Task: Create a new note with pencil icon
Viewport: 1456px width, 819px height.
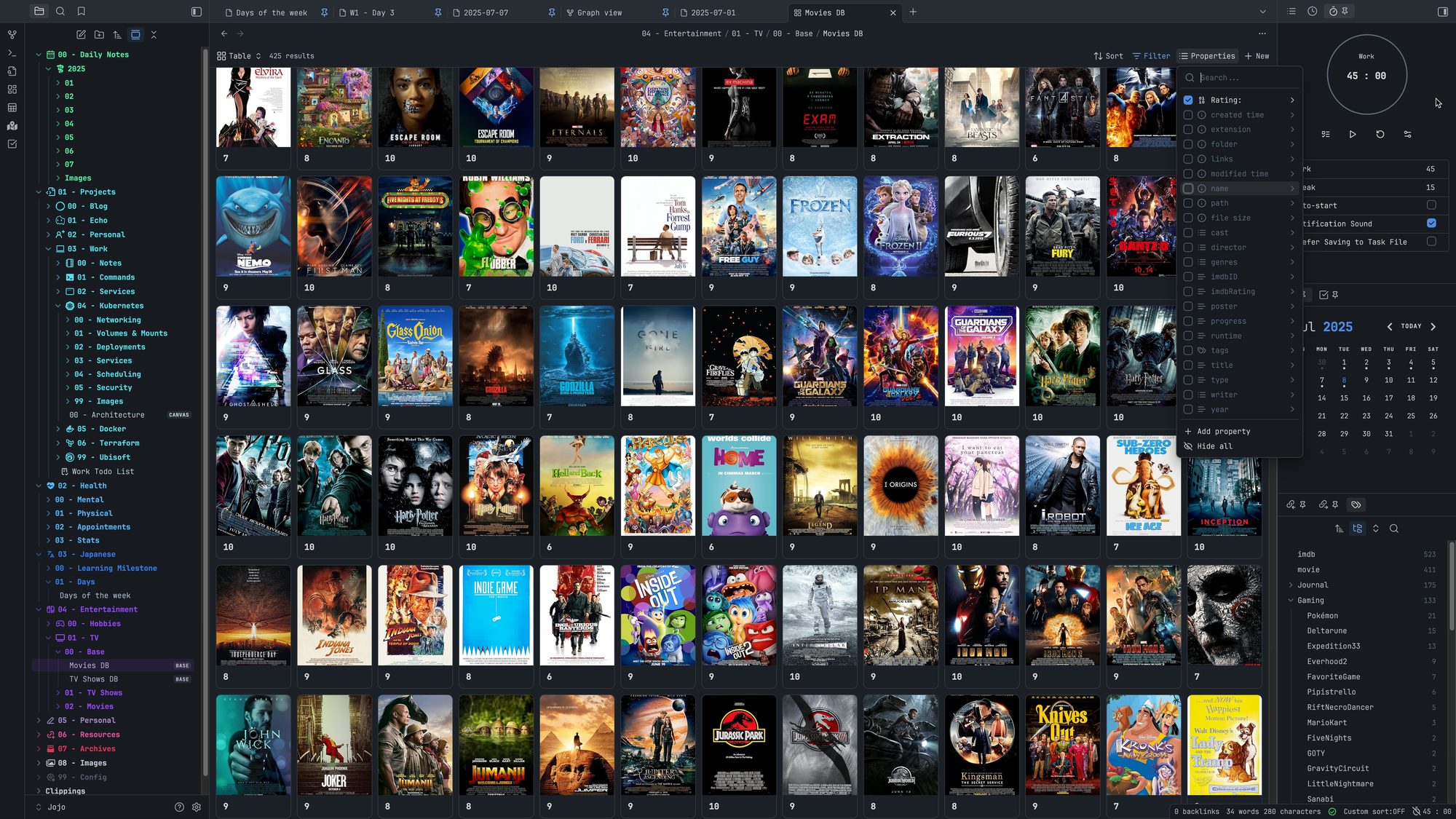Action: coord(81,34)
